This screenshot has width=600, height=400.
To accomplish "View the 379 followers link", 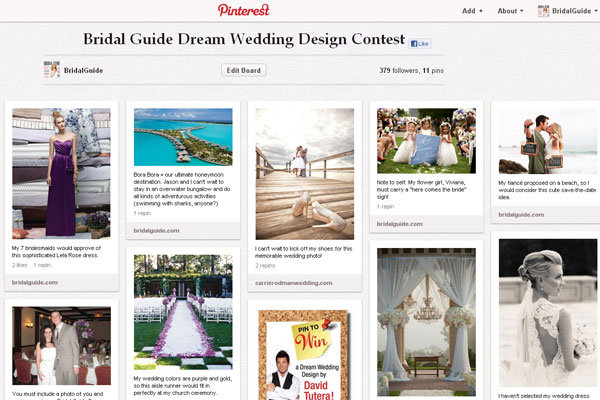I will pyautogui.click(x=399, y=70).
